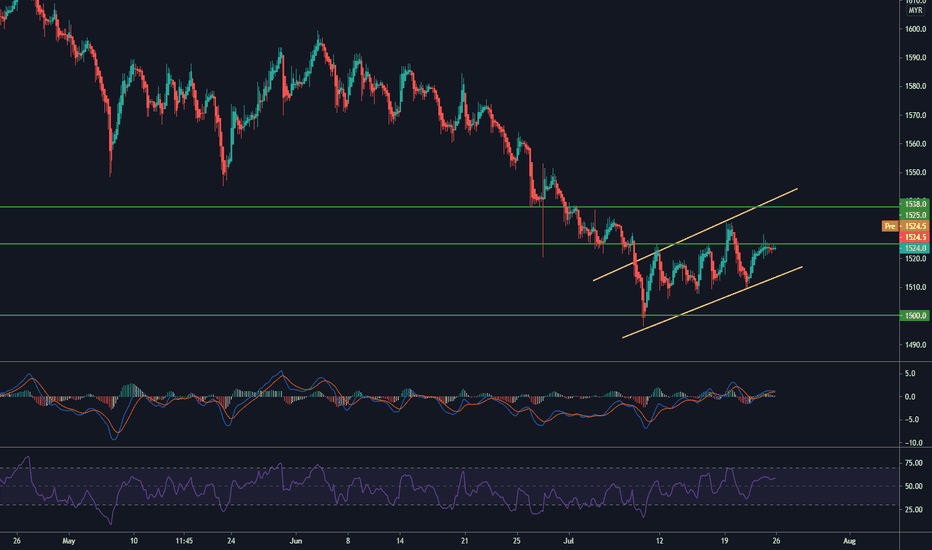Click the green 1525.0 price label
The width and height of the screenshot is (932, 550).
tap(915, 215)
